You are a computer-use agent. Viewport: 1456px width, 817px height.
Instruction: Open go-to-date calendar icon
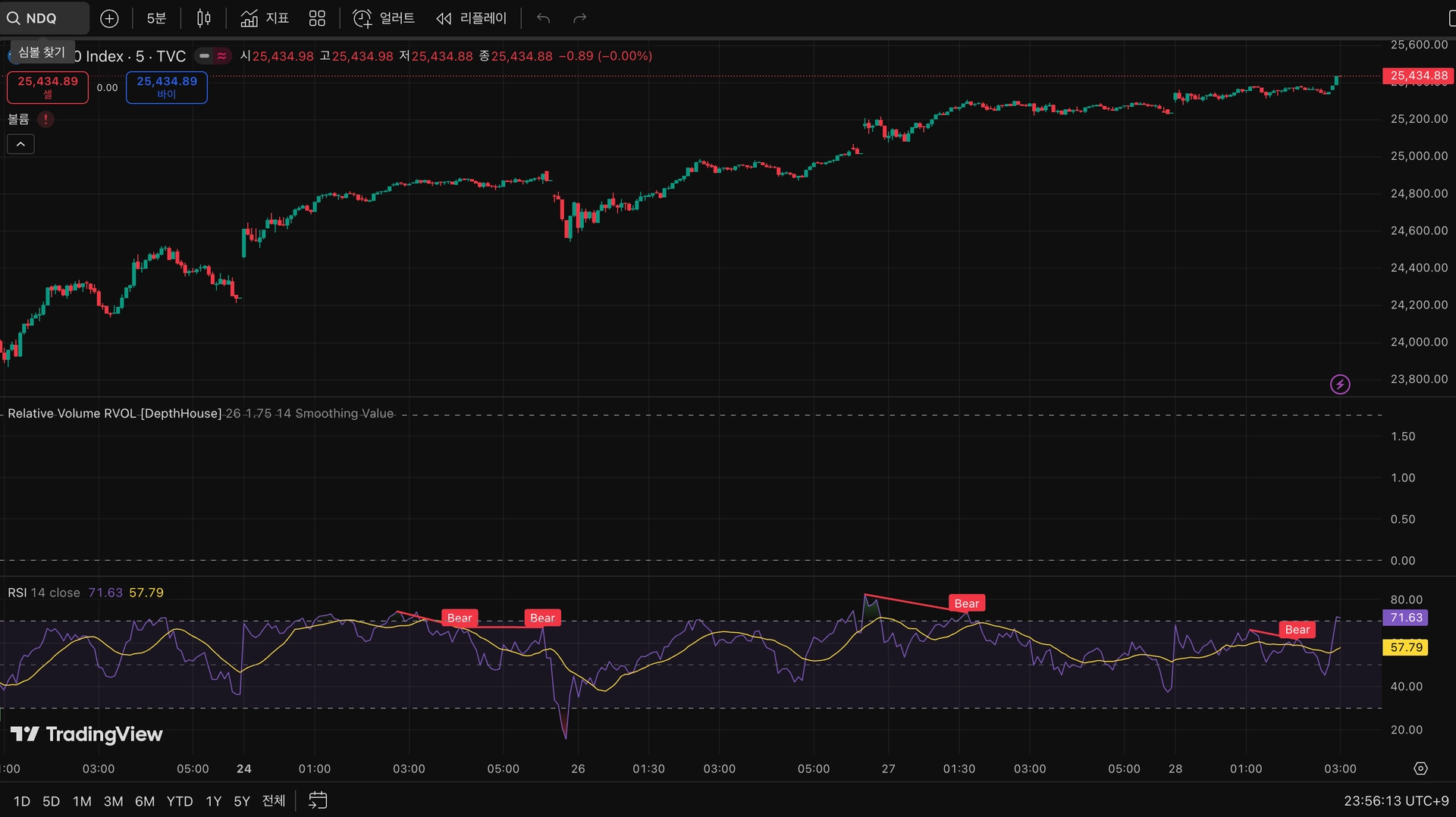318,800
